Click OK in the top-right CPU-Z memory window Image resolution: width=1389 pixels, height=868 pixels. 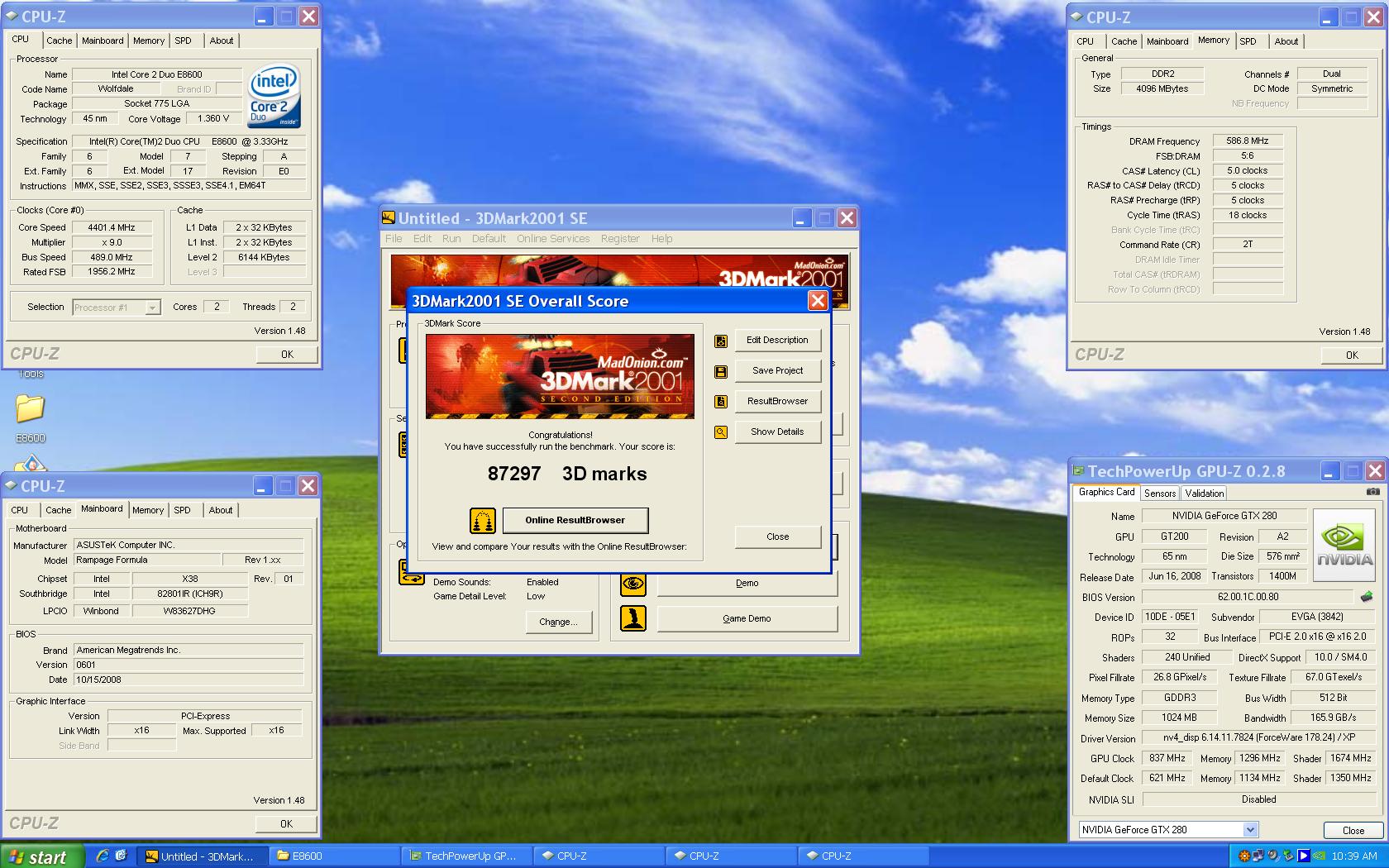pyautogui.click(x=1352, y=355)
